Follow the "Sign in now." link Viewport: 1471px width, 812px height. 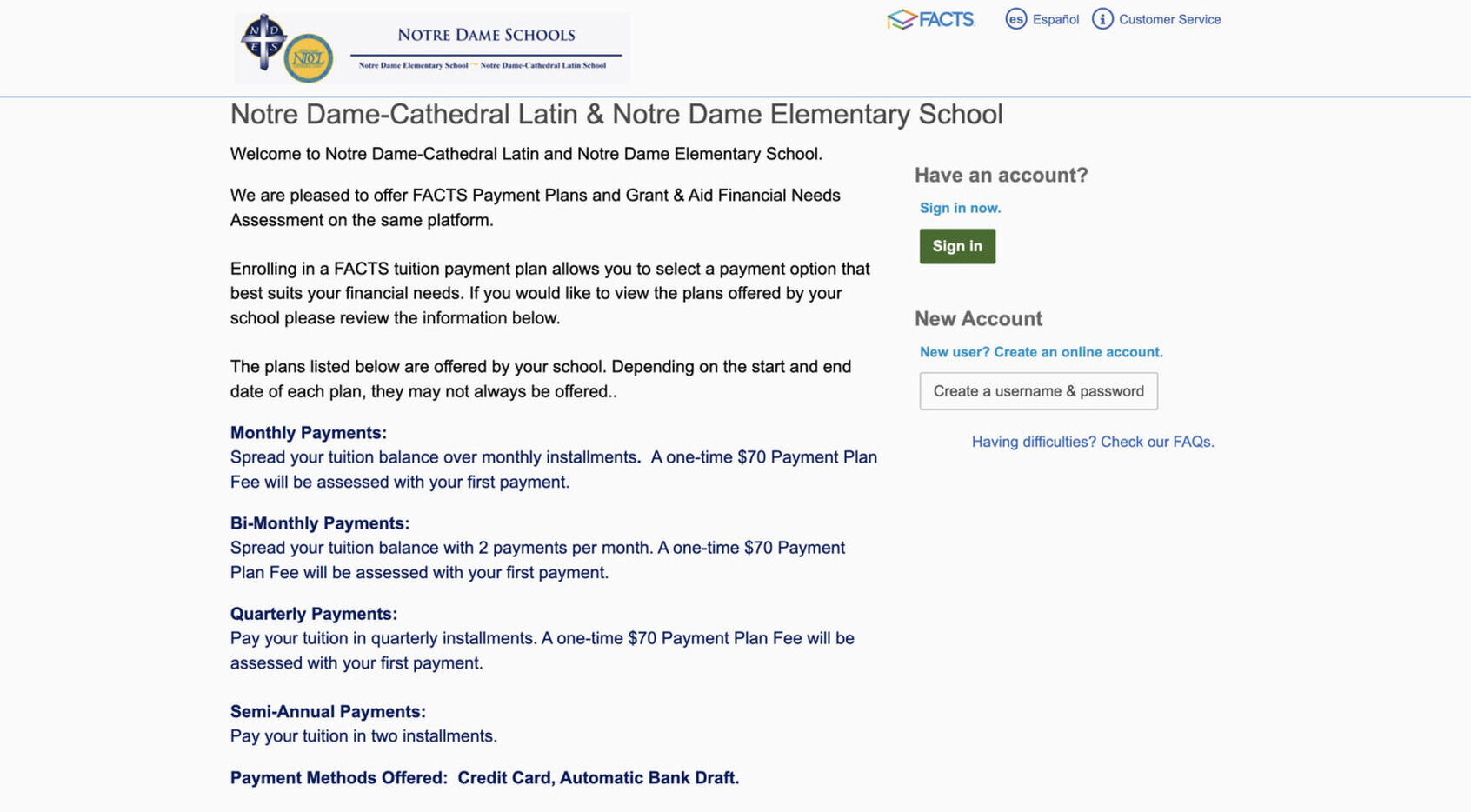pos(959,208)
